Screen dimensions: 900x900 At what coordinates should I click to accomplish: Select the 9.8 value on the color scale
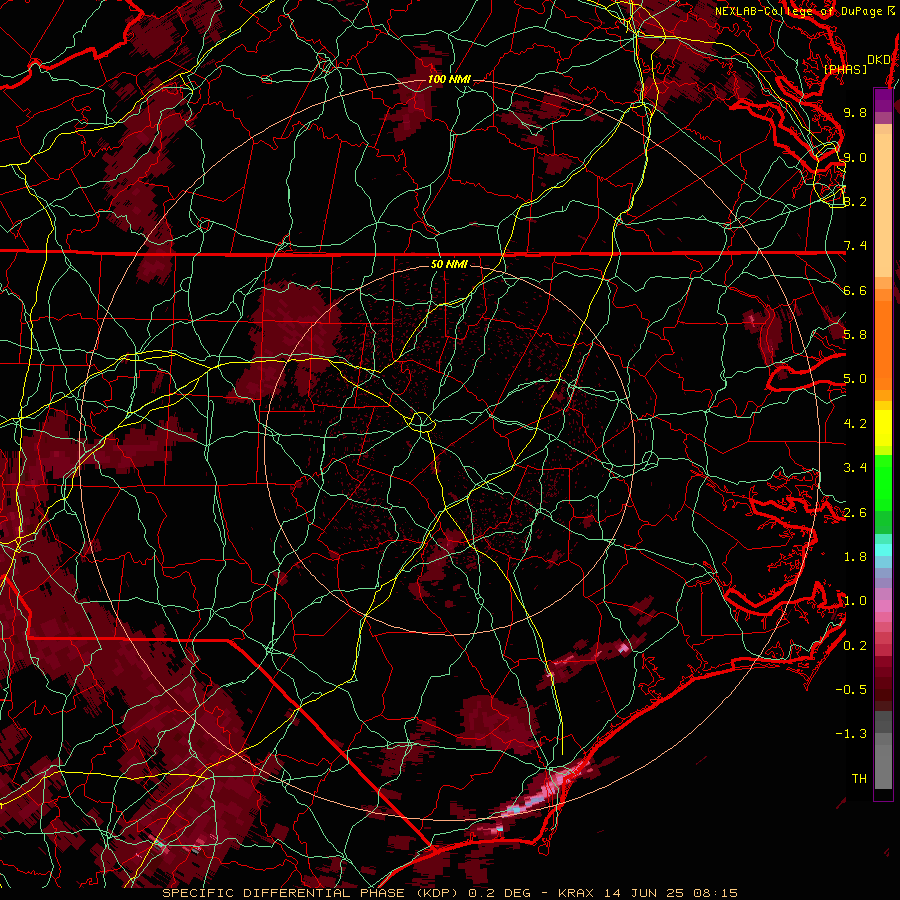[855, 112]
